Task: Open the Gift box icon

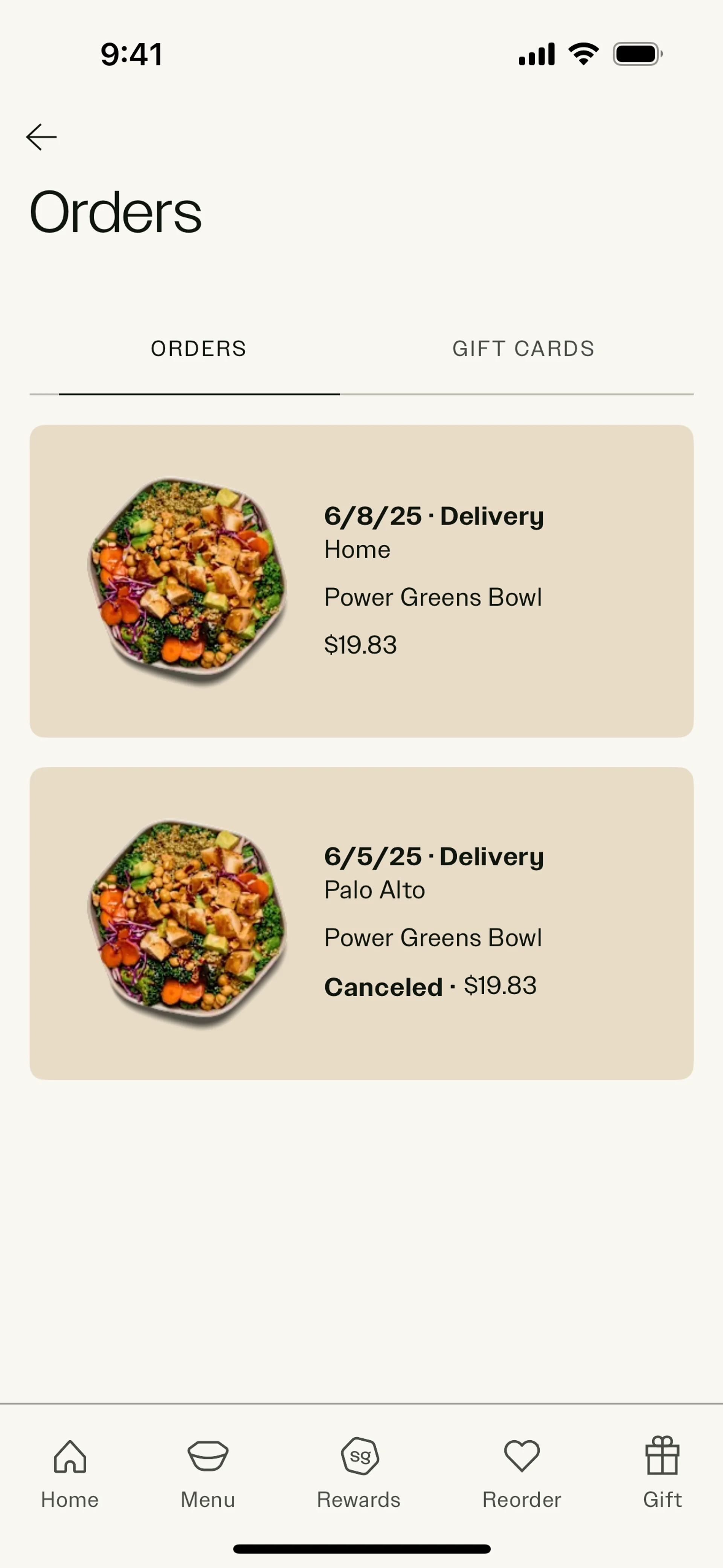Action: [x=662, y=1455]
